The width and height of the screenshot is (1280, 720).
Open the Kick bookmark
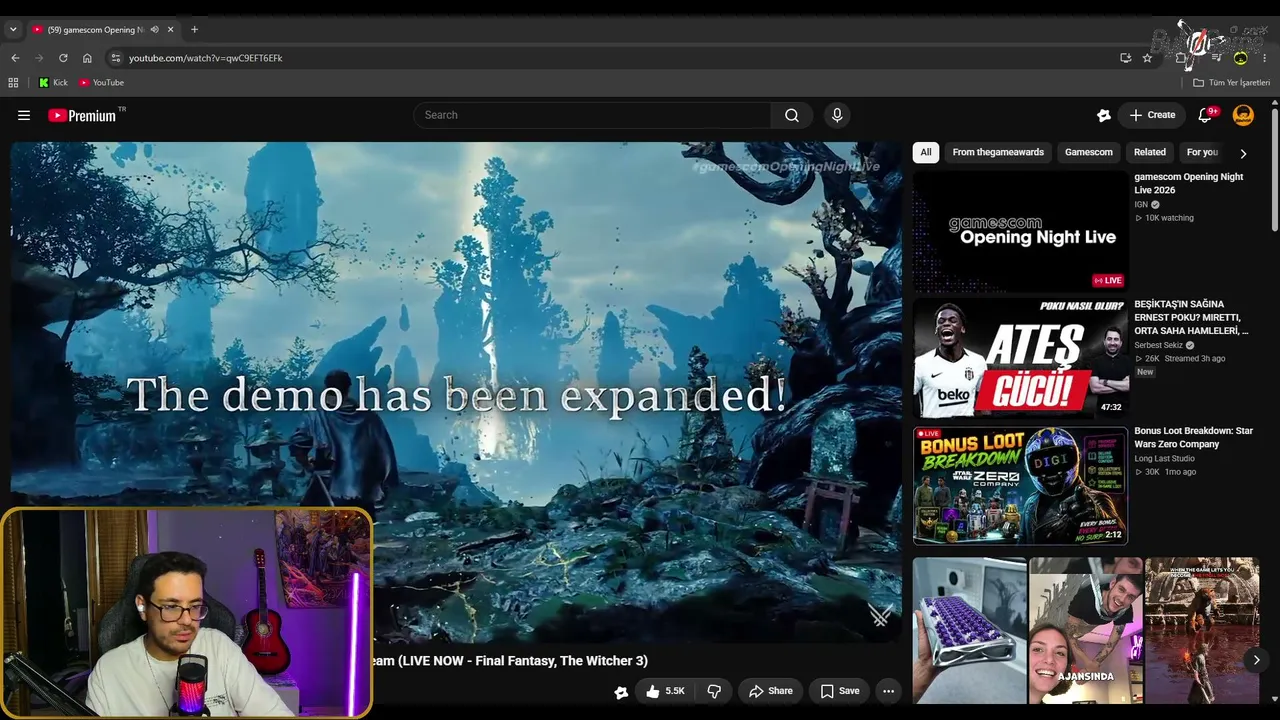tap(53, 83)
